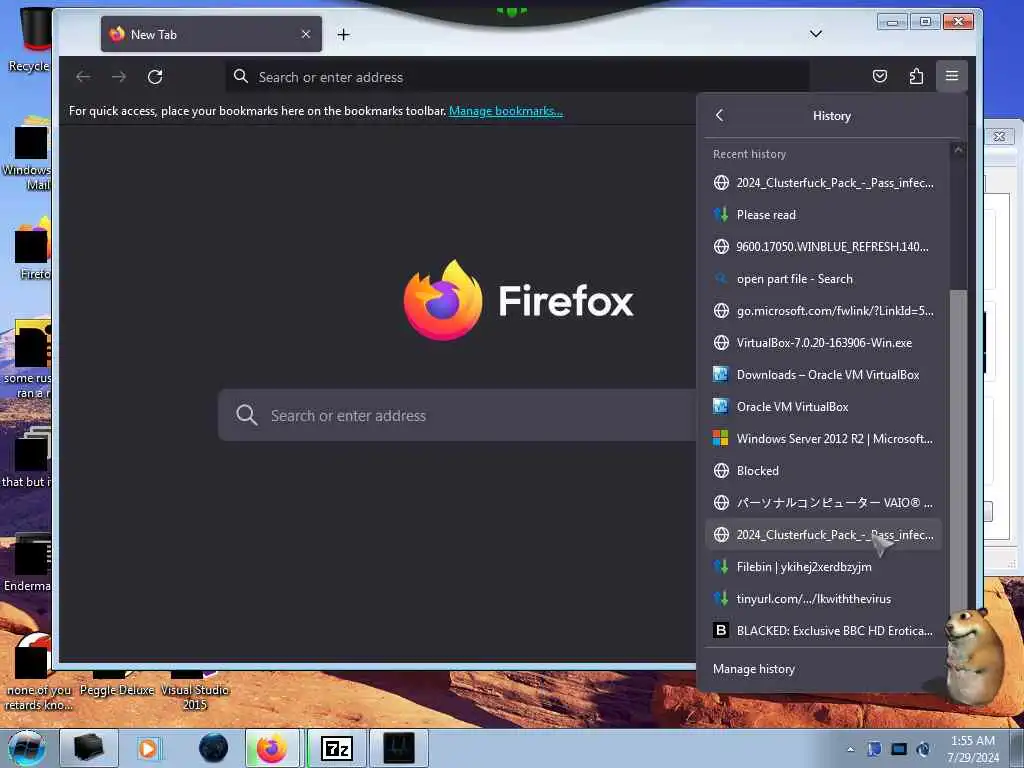Open Windows Media Player taskbar icon

[x=148, y=748]
